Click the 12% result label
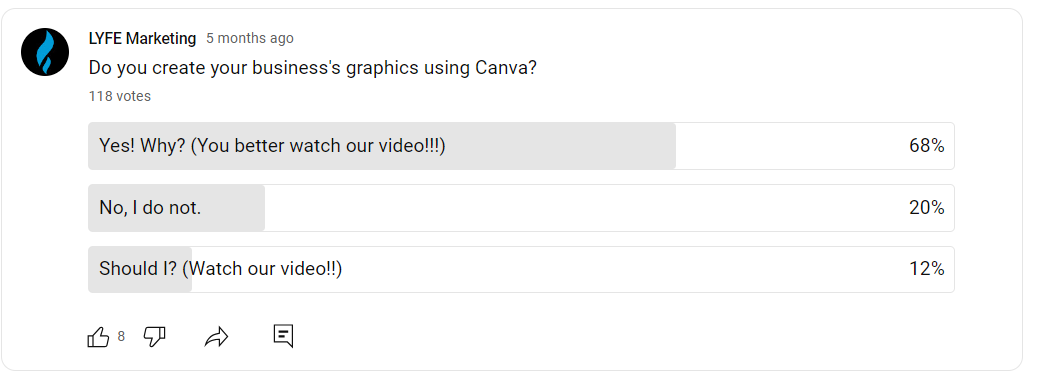1047x373 pixels. pos(926,270)
